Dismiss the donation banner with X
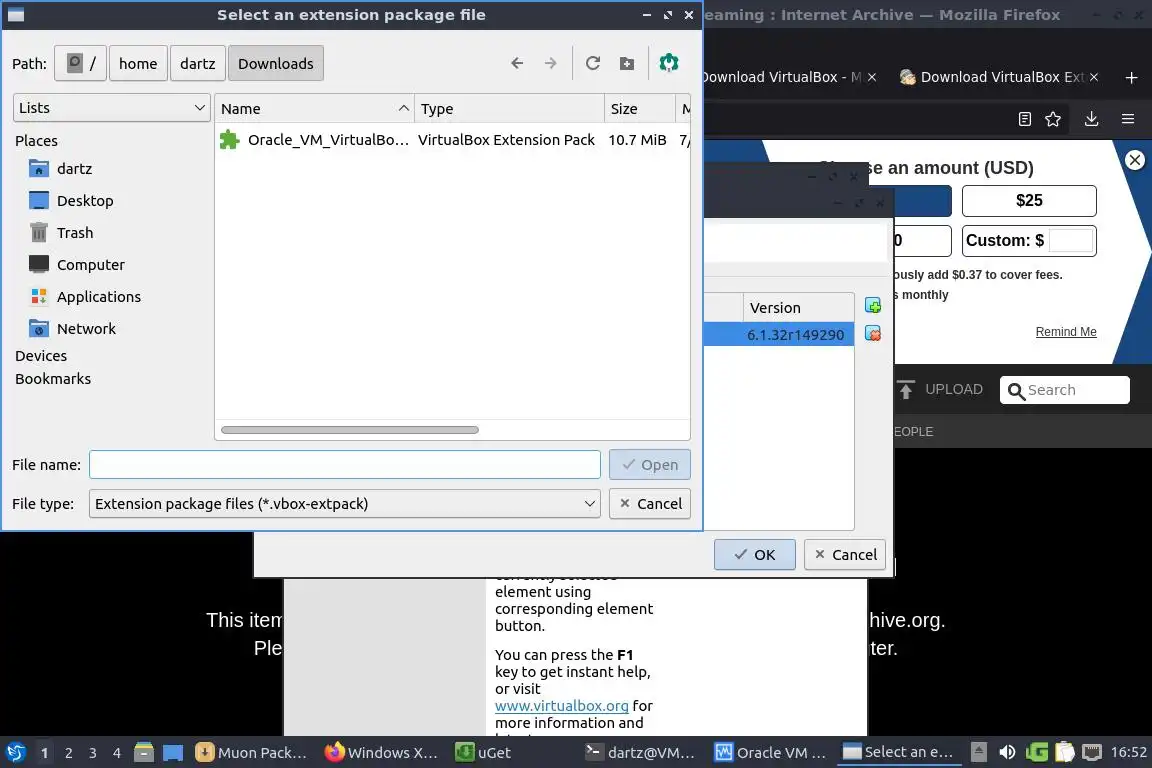This screenshot has height=768, width=1152. click(1134, 159)
